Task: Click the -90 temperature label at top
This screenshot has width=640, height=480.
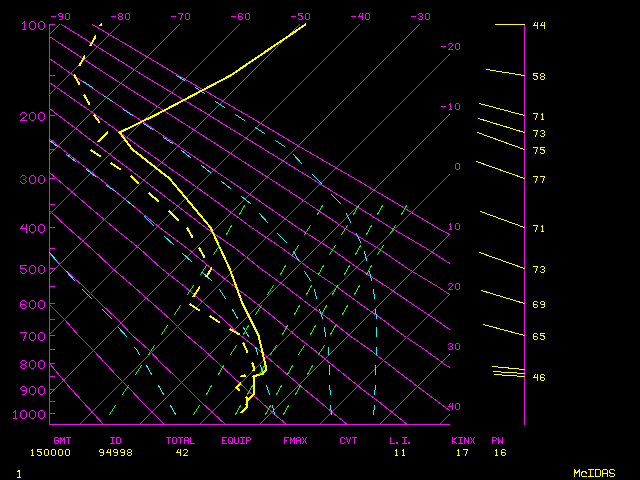Action: click(60, 16)
